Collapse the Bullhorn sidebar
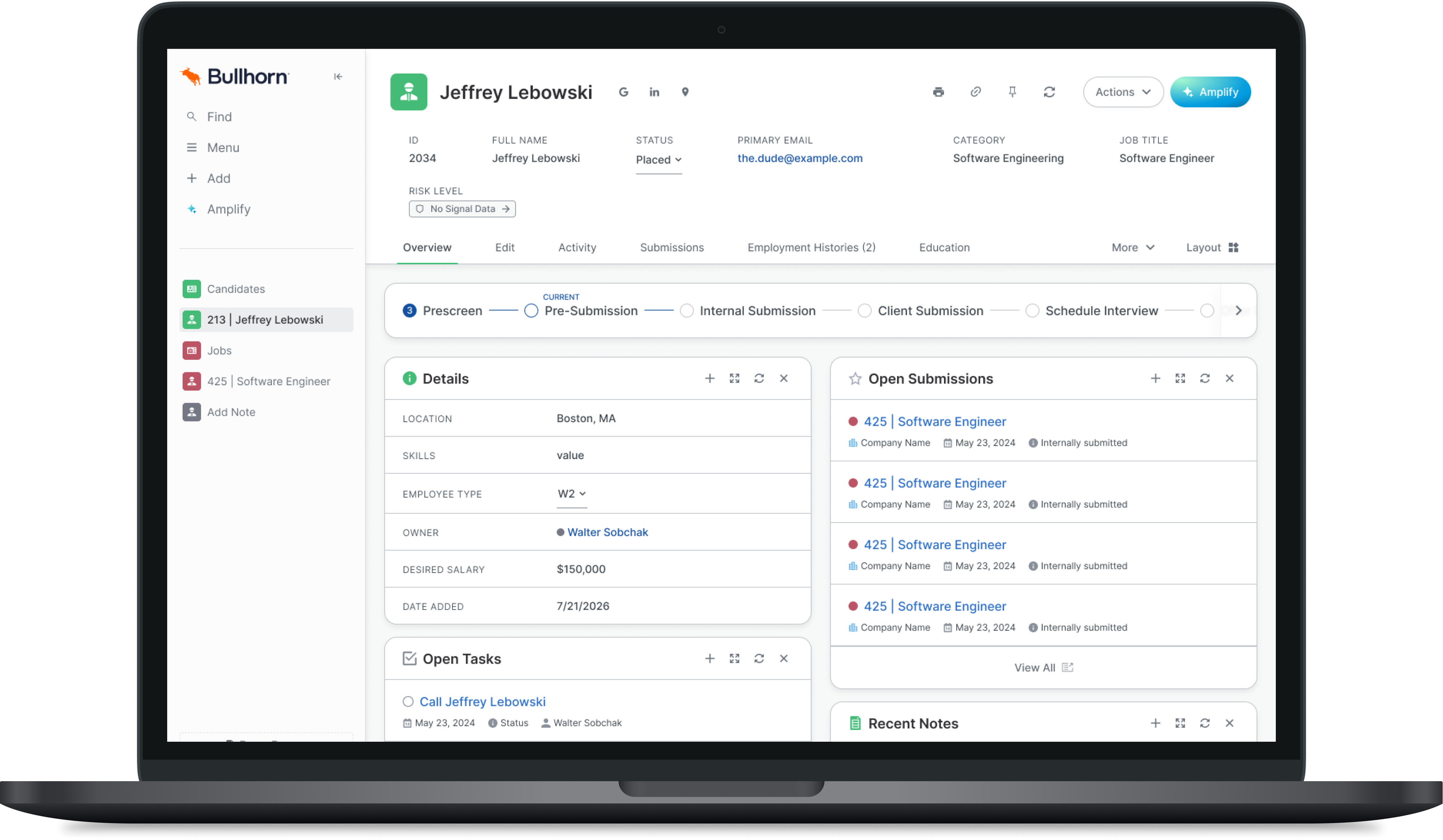Screen dimensions: 1443x840 [338, 77]
